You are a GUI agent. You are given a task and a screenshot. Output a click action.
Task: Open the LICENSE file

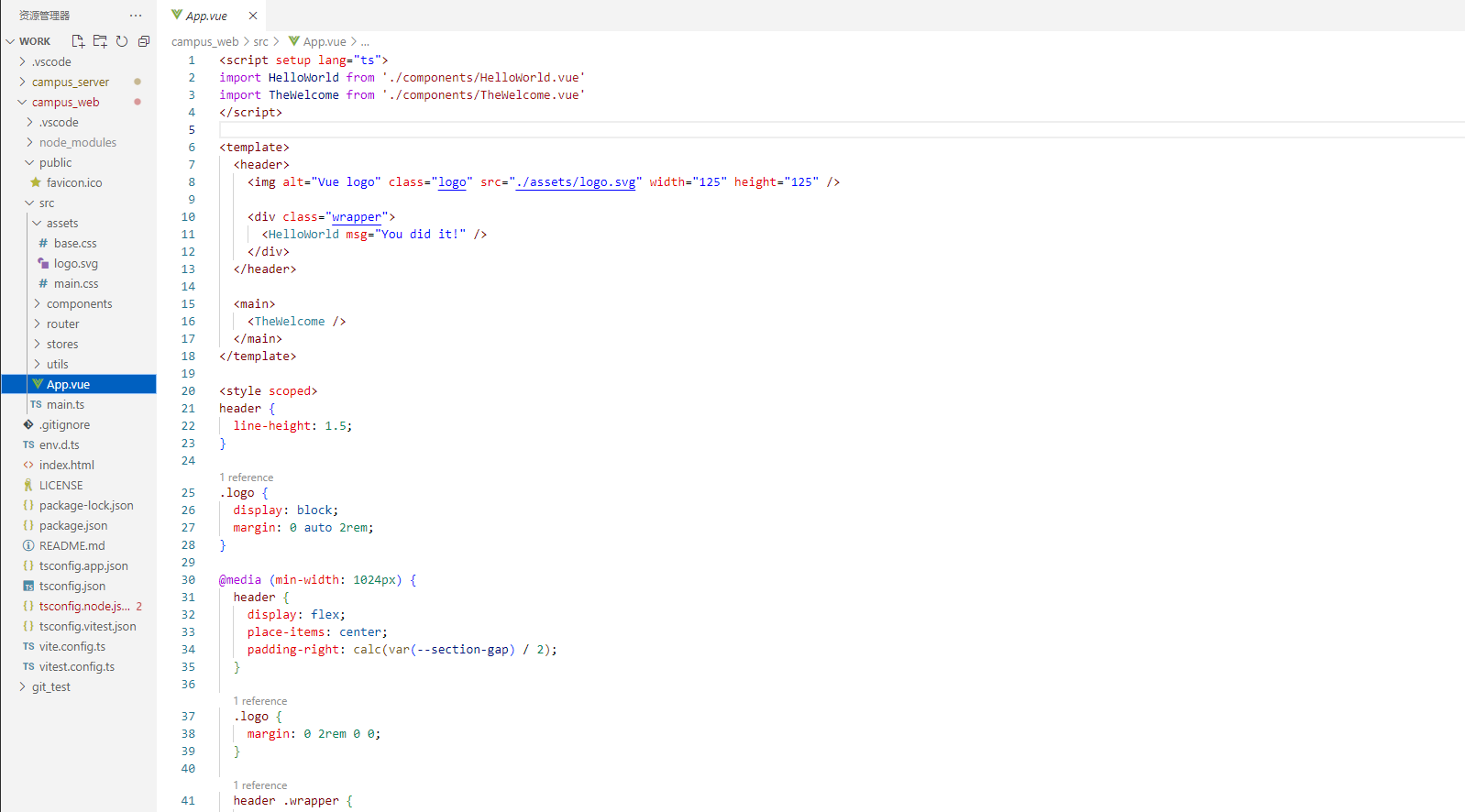(x=61, y=486)
